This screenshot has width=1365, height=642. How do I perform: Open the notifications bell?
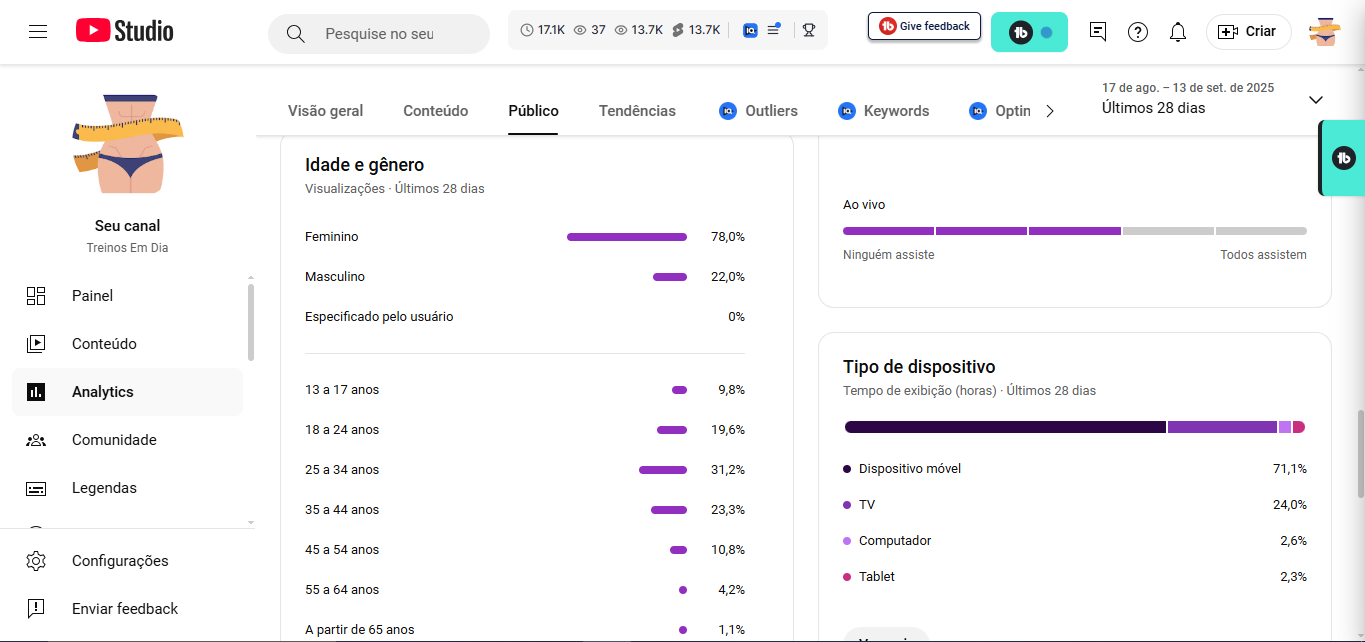coord(1178,32)
